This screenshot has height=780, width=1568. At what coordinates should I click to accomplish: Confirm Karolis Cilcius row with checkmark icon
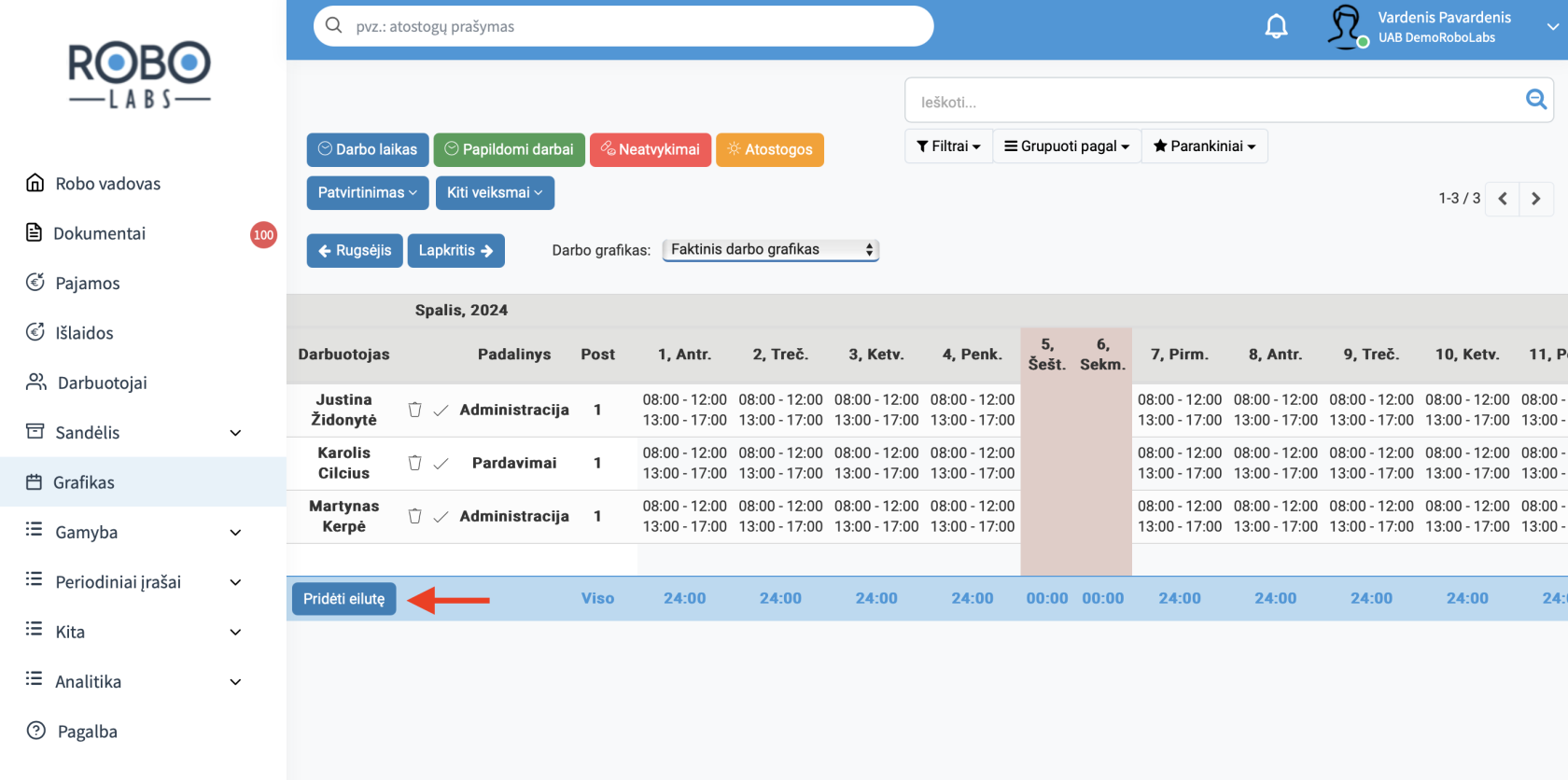tap(441, 464)
